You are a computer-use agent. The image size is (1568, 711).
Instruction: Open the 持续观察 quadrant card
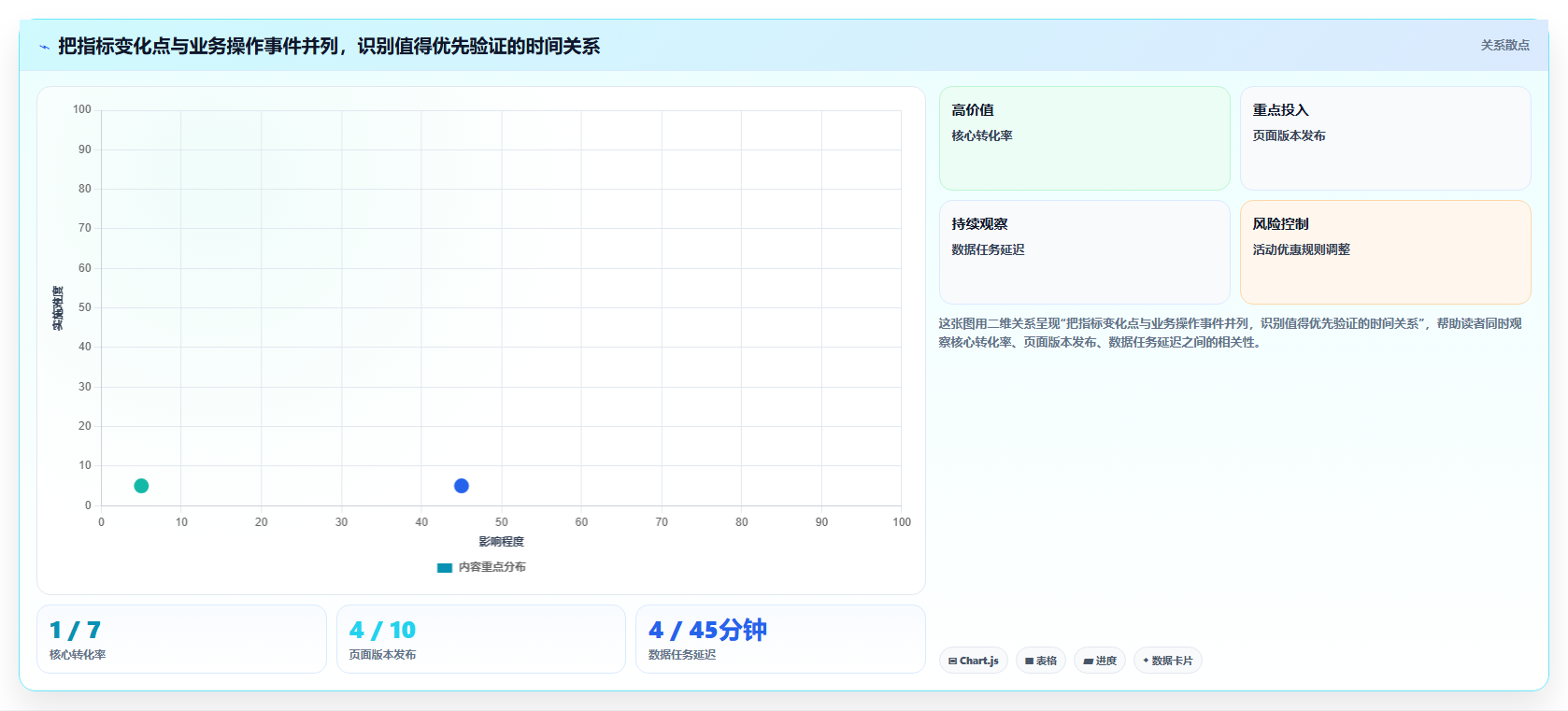[1084, 252]
